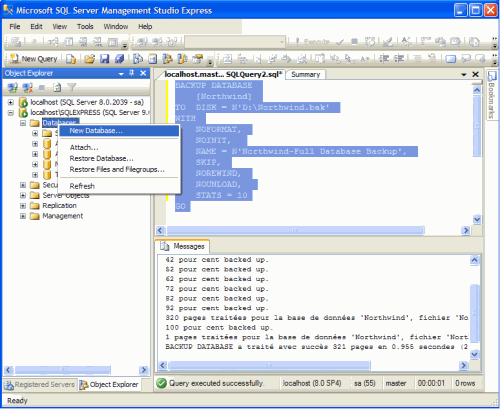Switch to the Summary tab

coord(306,74)
